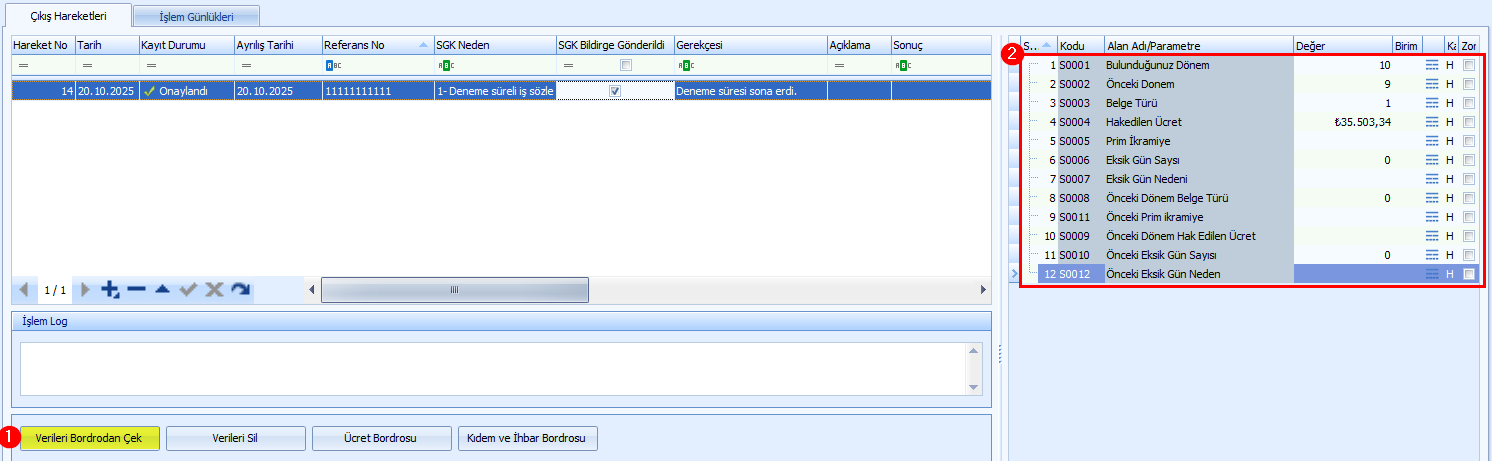Screen dimensions: 1492x461
Task: Click the edit record up-triangle icon
Action: point(162,290)
